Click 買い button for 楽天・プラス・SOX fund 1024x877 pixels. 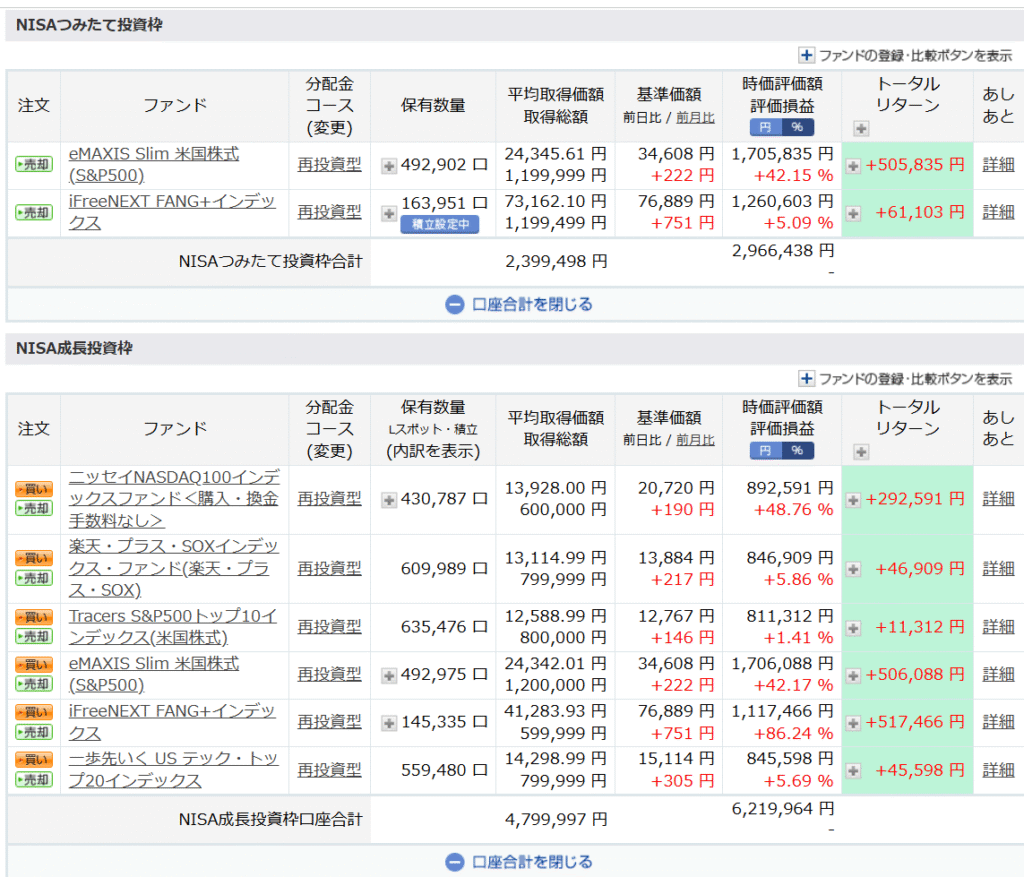tap(34, 558)
